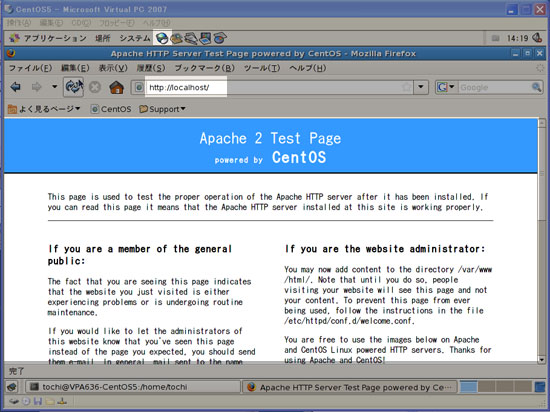The height and width of the screenshot is (412, 550).
Task: Go to the home page icon
Action: point(116,87)
